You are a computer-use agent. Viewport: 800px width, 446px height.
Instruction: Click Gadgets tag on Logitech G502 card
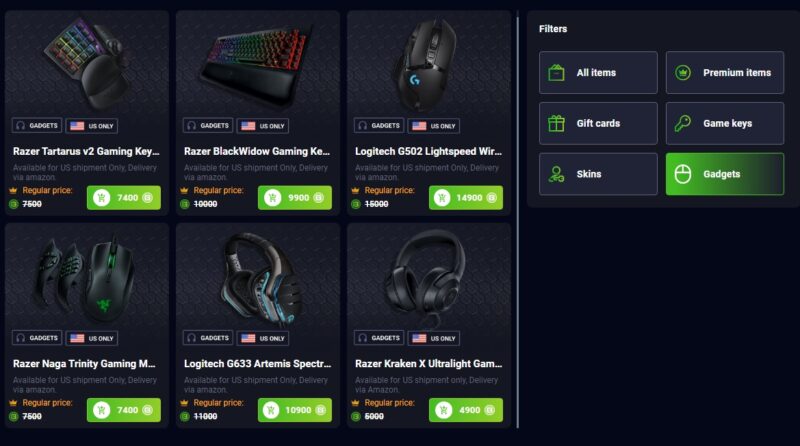379,126
